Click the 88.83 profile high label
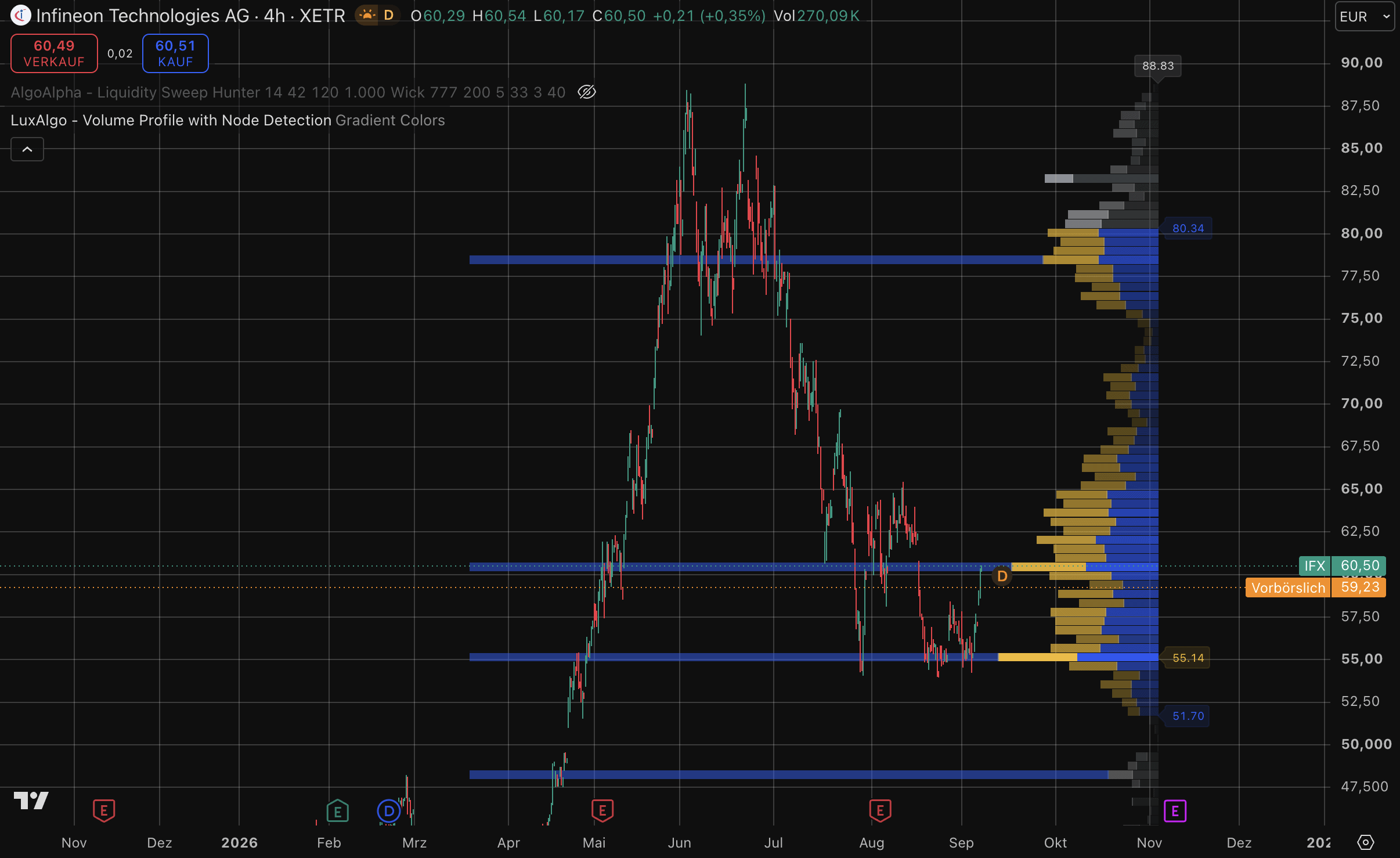Screen dimensions: 1400x858 click(1158, 66)
